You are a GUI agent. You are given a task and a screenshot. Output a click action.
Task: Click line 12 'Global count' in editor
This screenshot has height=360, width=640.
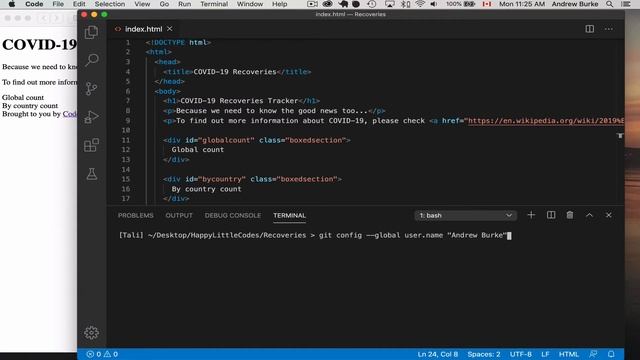pyautogui.click(x=198, y=150)
